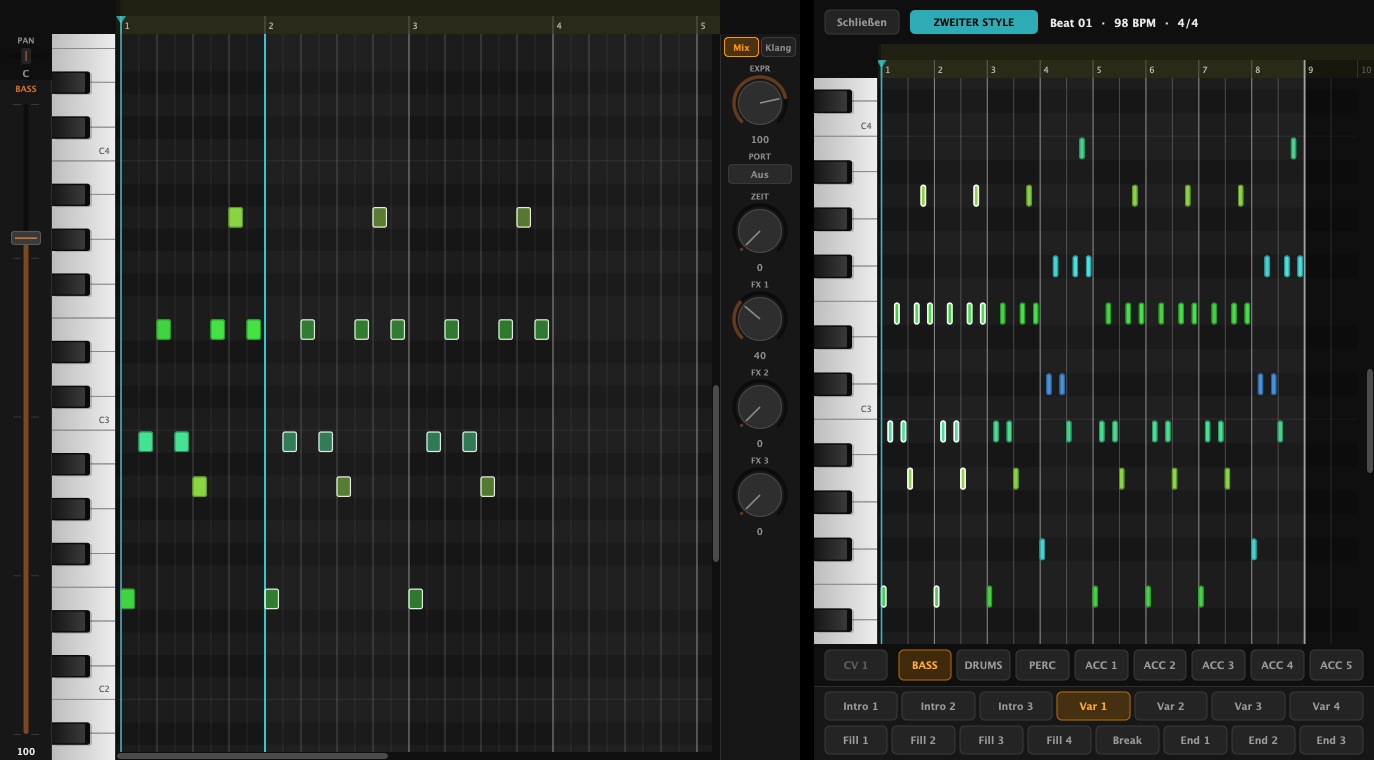
Task: Click the ZEIT knob
Action: pos(760,231)
